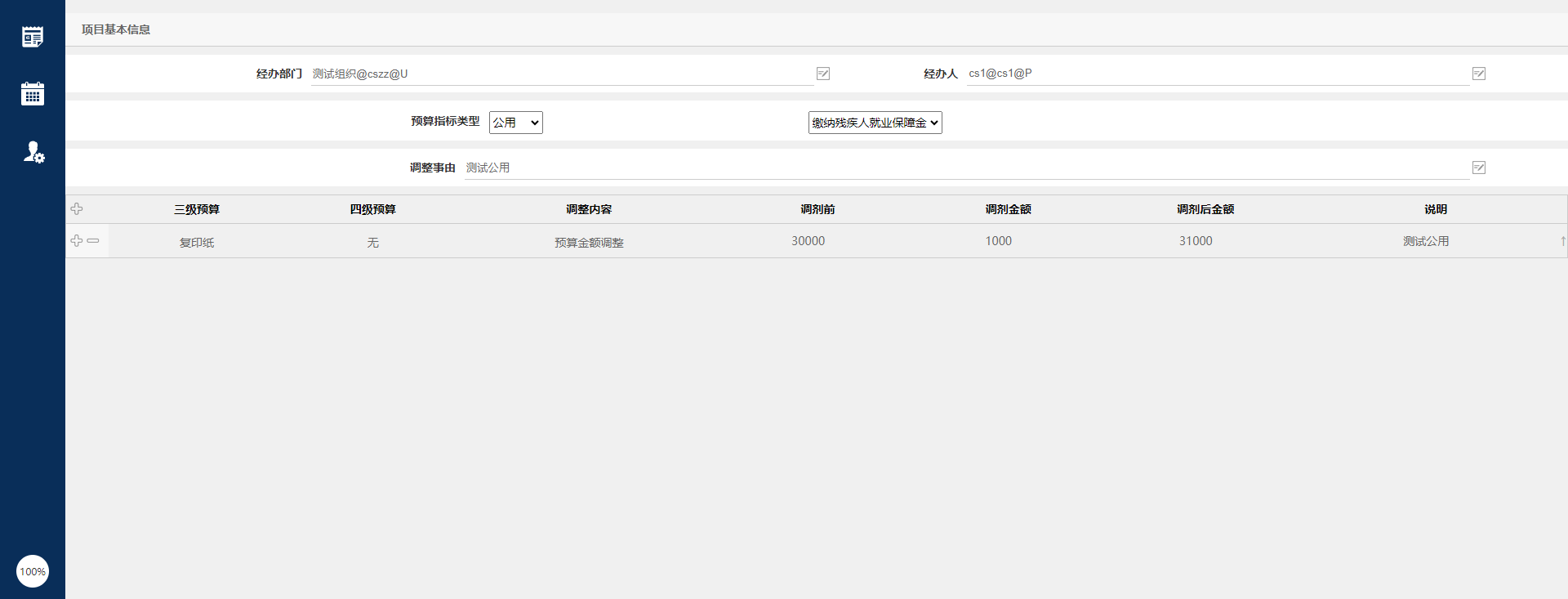This screenshot has width=1568, height=599.
Task: Click the 经办人 input field
Action: (1217, 74)
